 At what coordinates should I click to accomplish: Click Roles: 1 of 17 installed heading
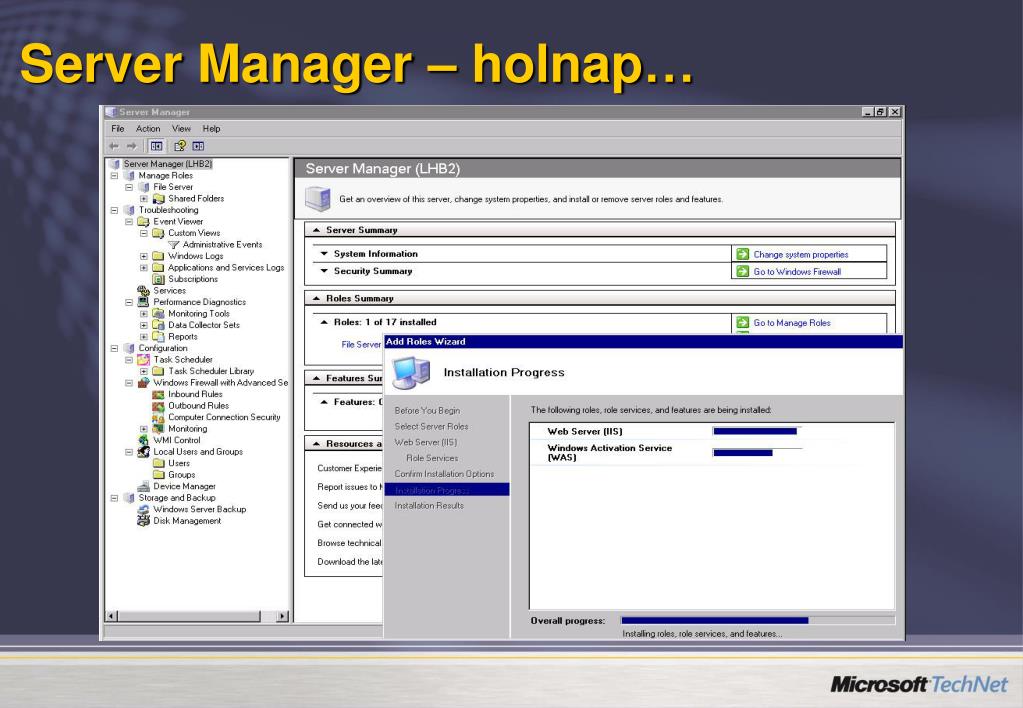click(x=385, y=322)
